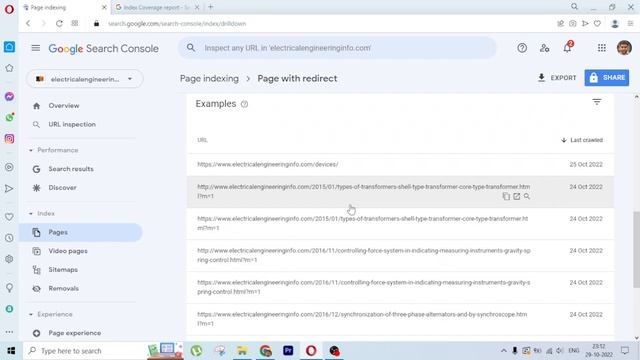Collapse the Index section
Screen dimensions: 640x360
[x=31, y=213]
